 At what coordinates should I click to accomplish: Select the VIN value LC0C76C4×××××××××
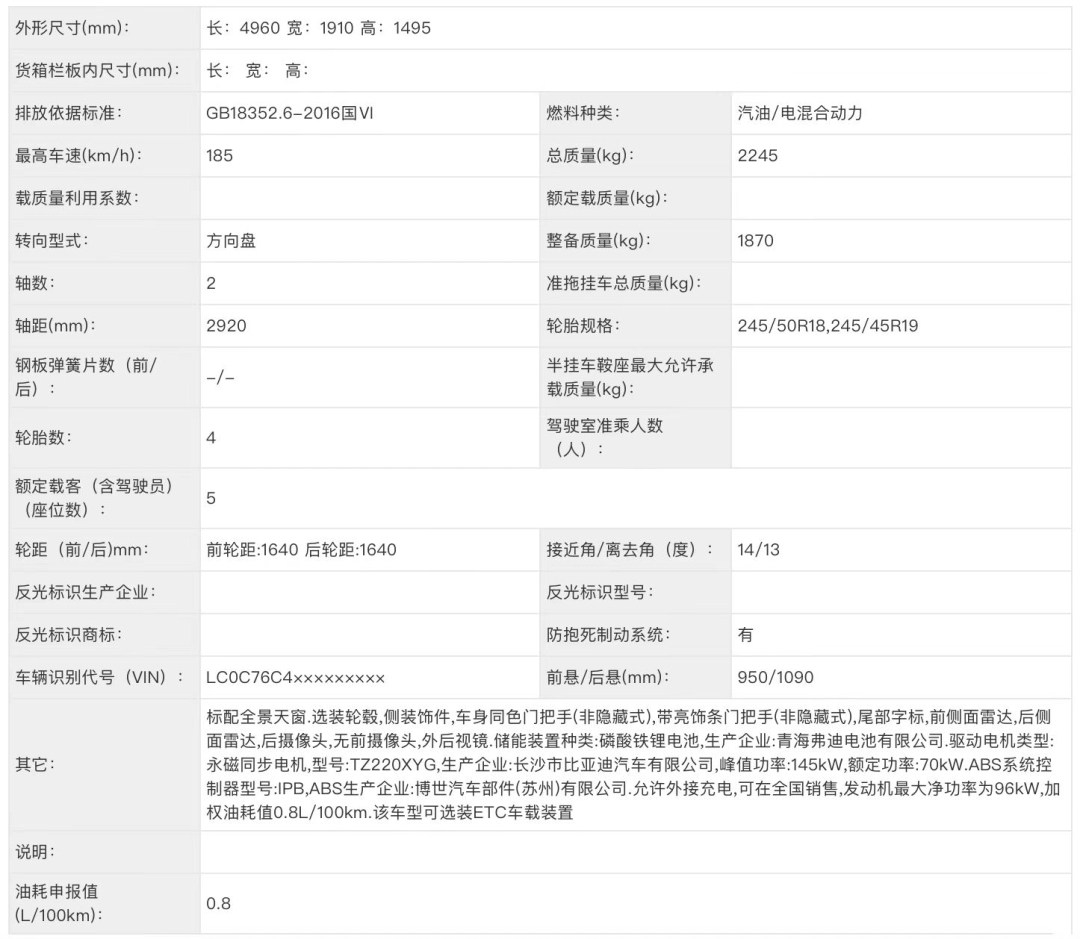click(295, 677)
